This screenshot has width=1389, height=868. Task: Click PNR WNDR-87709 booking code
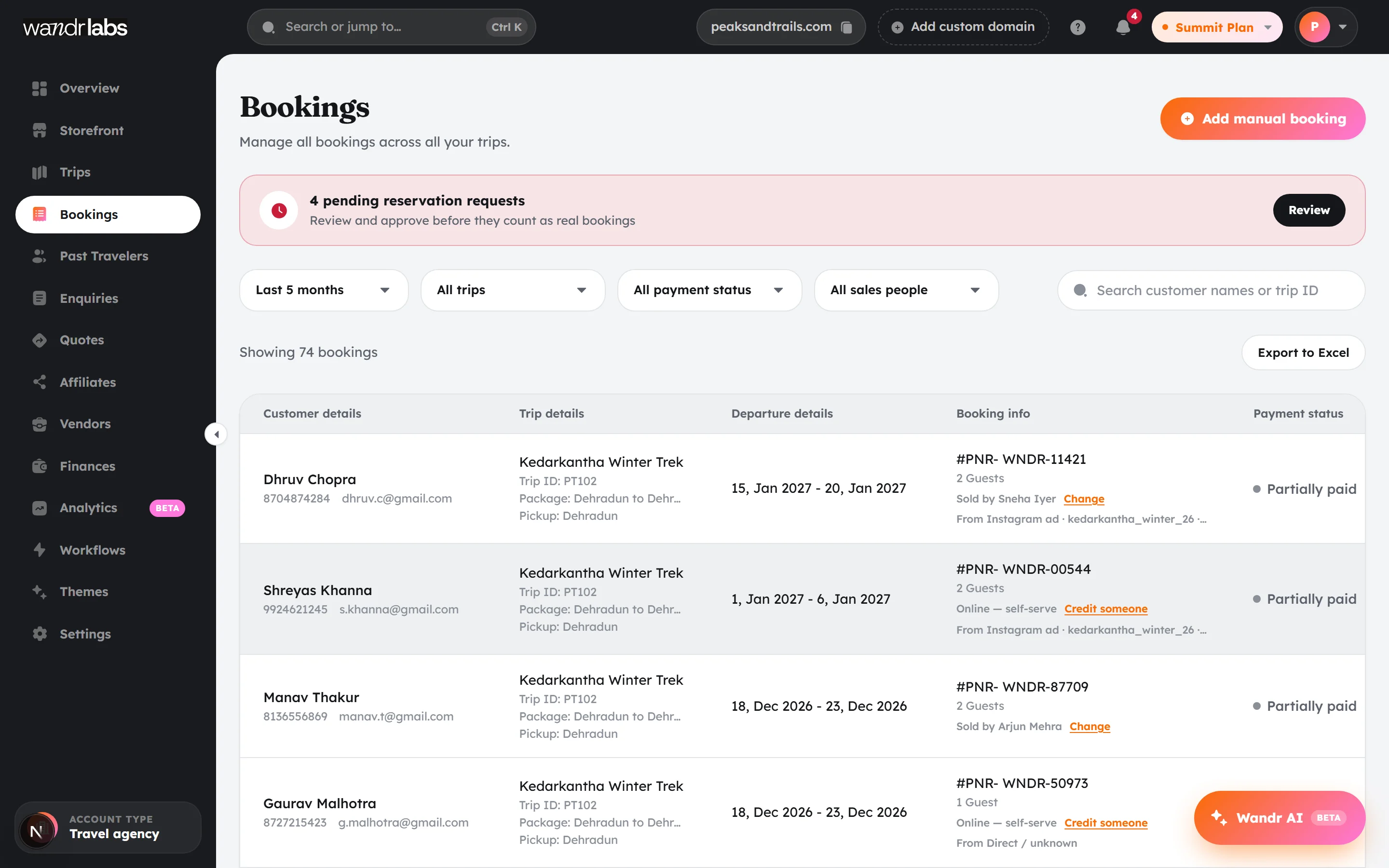click(1022, 687)
